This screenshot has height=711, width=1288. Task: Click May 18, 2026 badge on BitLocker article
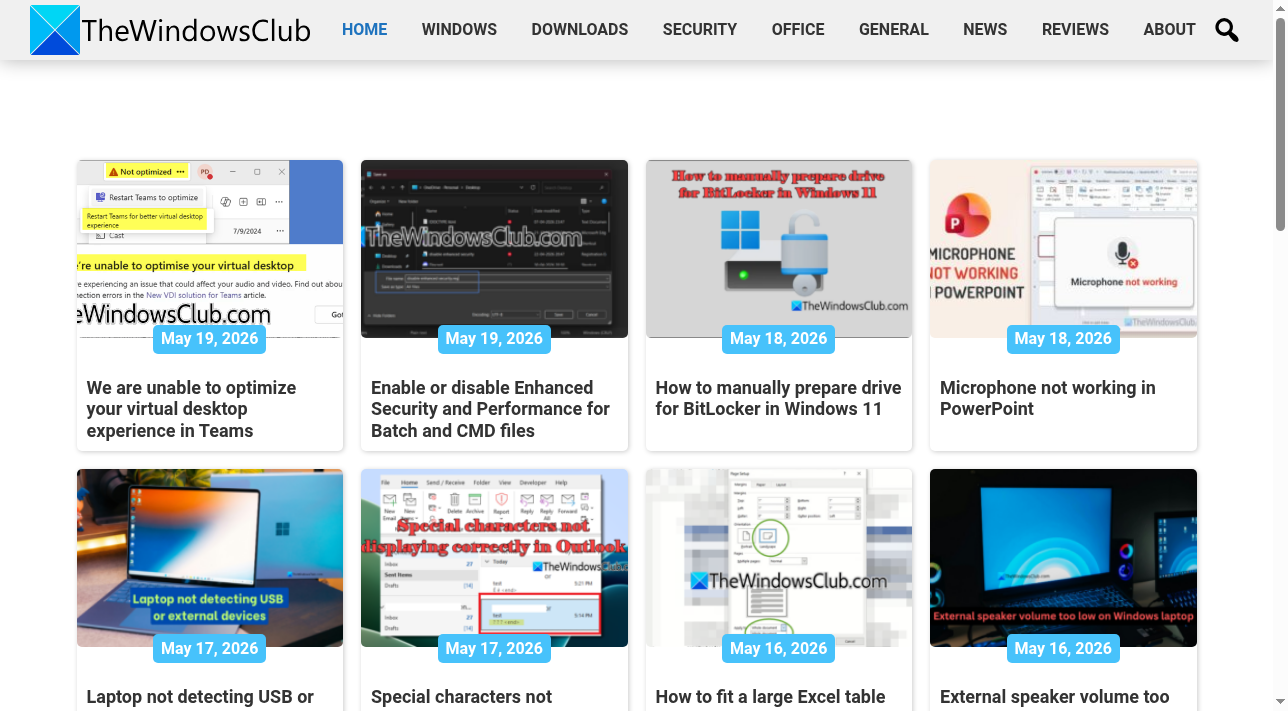(779, 339)
